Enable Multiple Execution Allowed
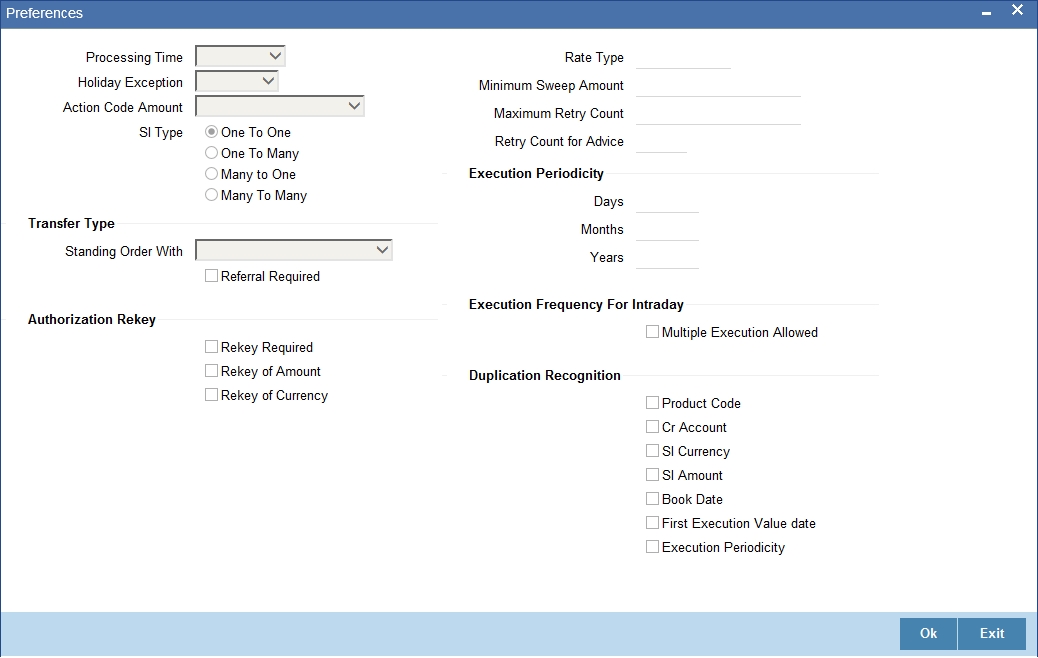 (652, 332)
